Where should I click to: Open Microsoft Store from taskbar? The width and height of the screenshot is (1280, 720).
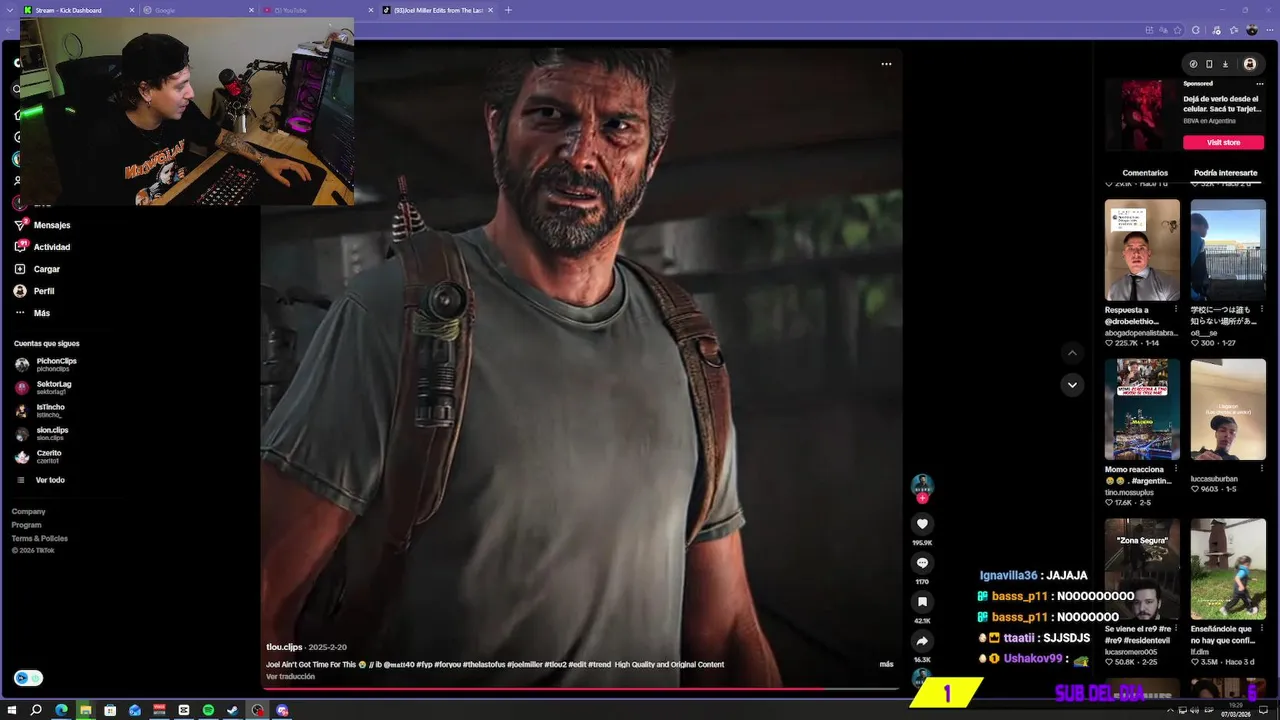coord(110,710)
